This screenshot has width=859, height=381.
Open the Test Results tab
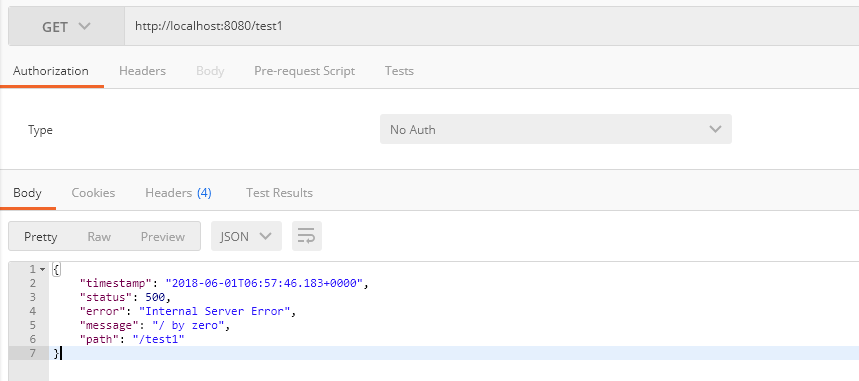click(279, 193)
